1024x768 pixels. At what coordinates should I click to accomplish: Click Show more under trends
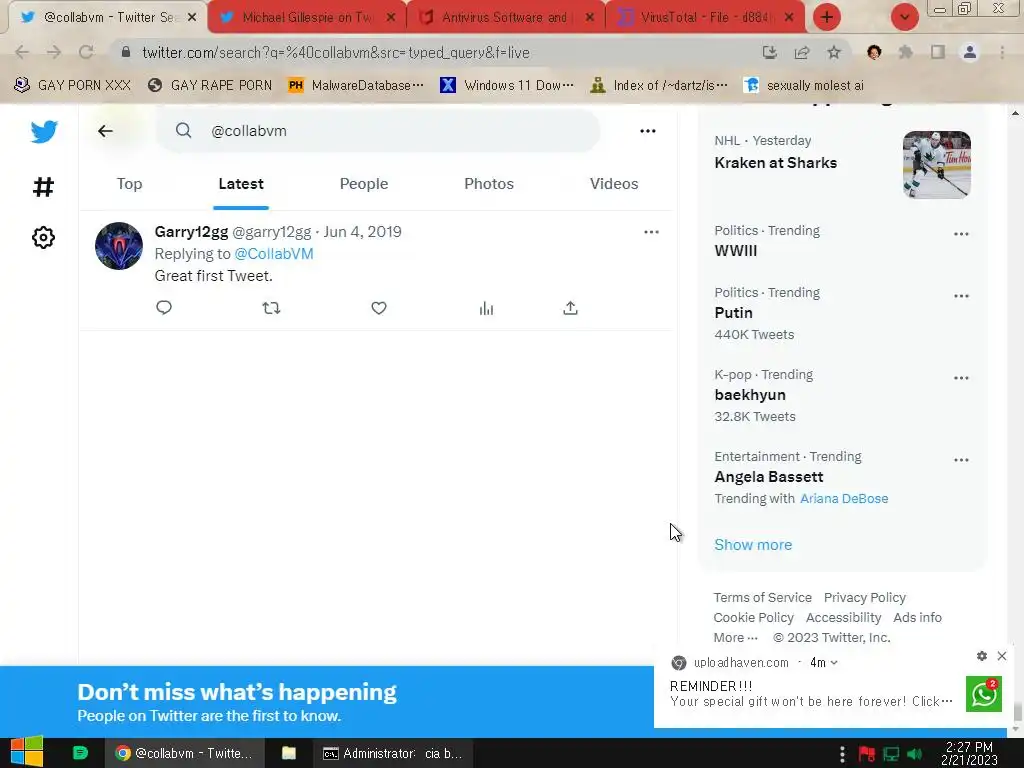(x=753, y=545)
